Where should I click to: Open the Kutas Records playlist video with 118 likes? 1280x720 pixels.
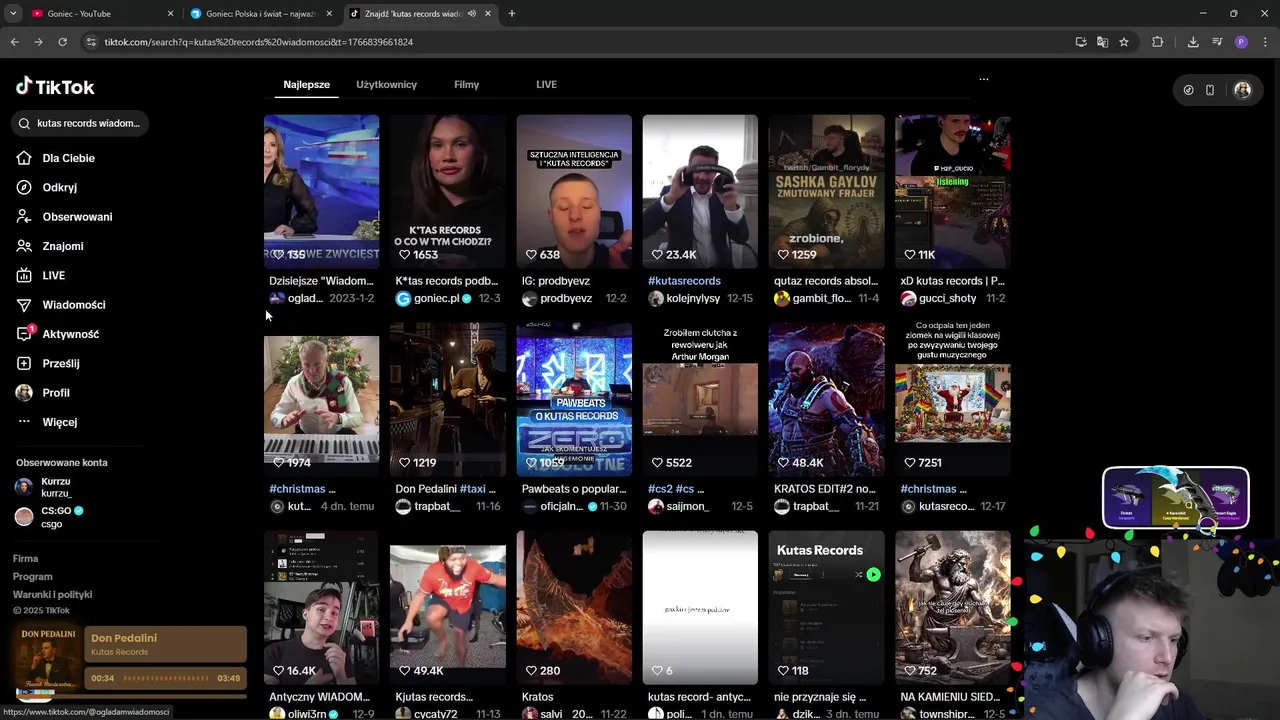point(826,607)
